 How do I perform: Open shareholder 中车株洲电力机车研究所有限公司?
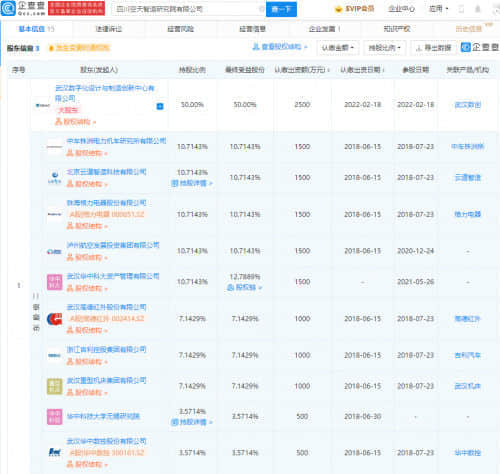pyautogui.click(x=116, y=141)
